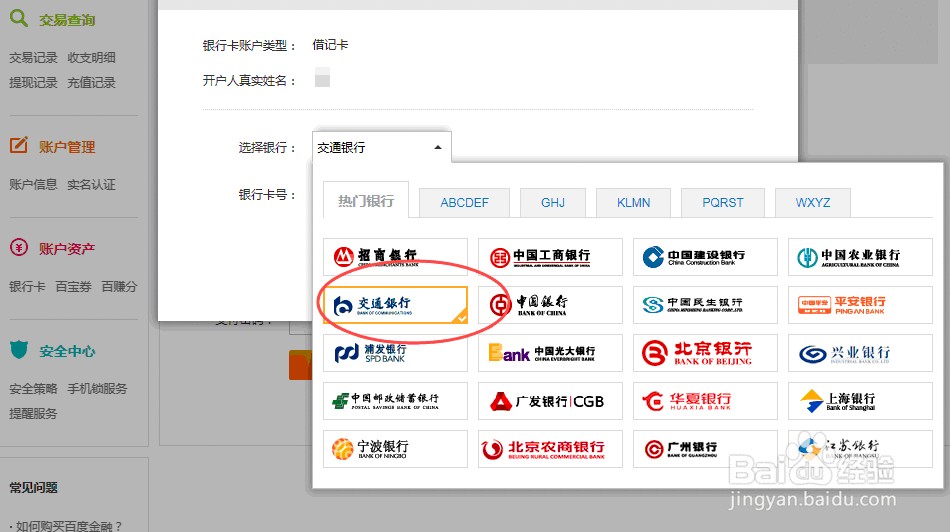Select SPD Bank 浦发银行 tile
950x532 pixels.
pos(395,353)
